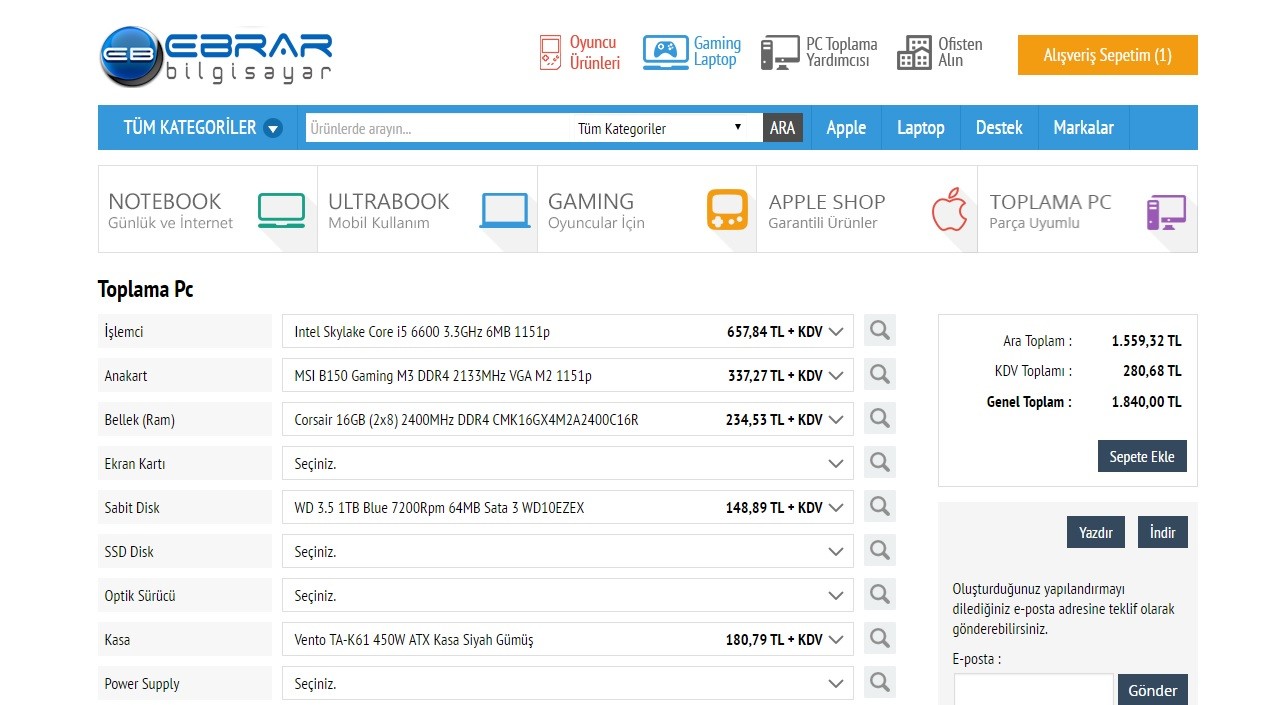Click the E-posta input field
The height and width of the screenshot is (705, 1283).
coord(1033,690)
